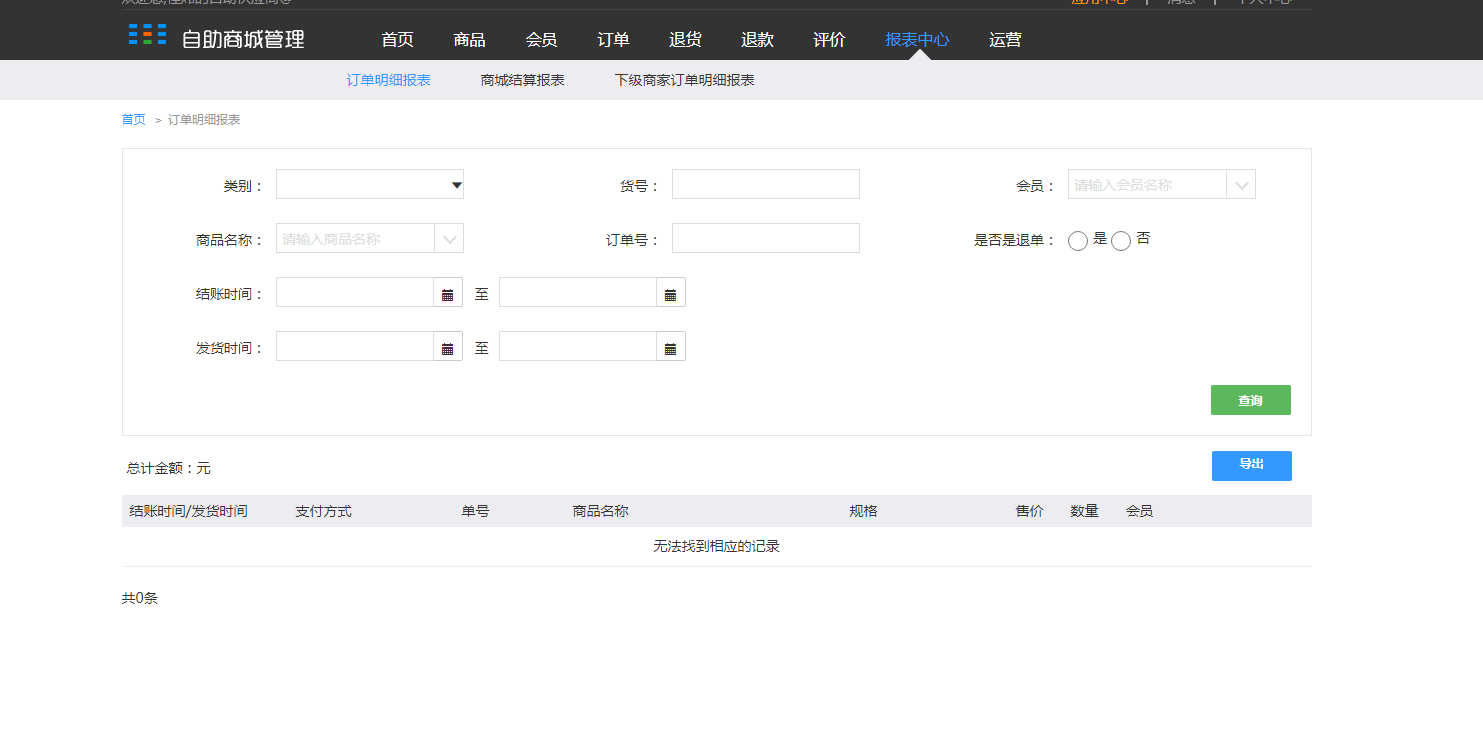Click the 发货时间 end date field

[578, 347]
